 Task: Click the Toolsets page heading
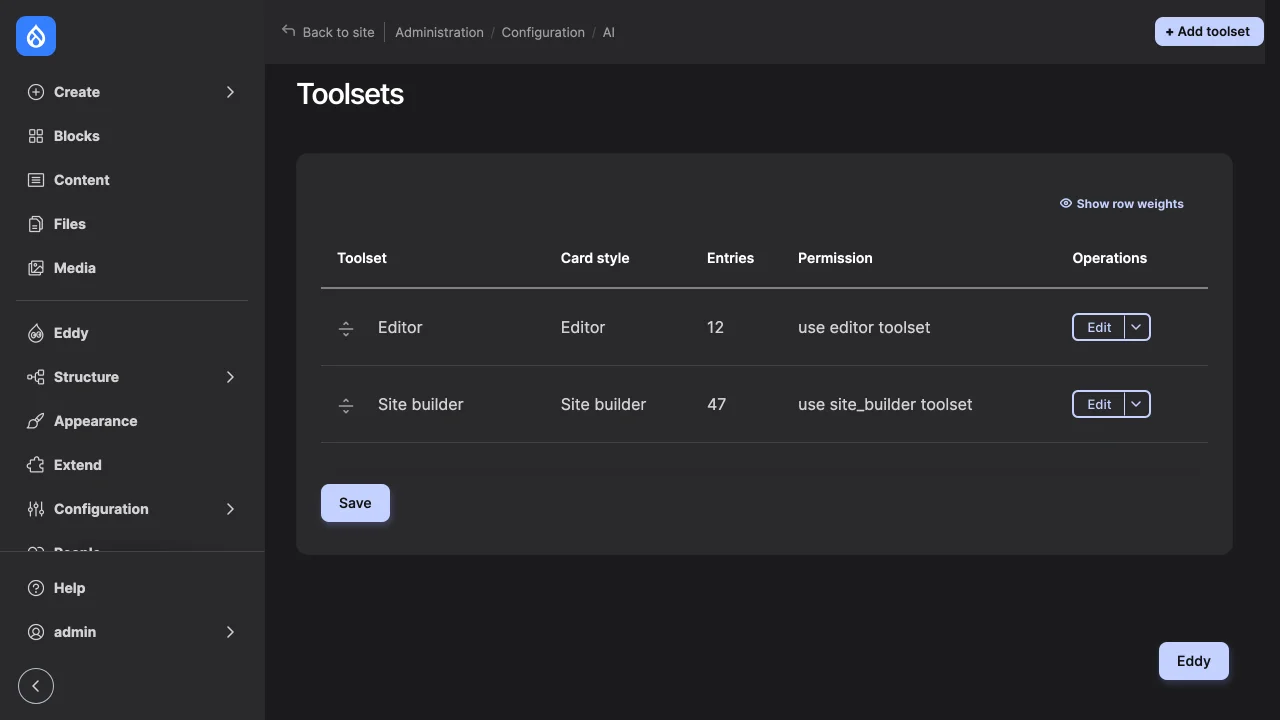pyautogui.click(x=350, y=94)
